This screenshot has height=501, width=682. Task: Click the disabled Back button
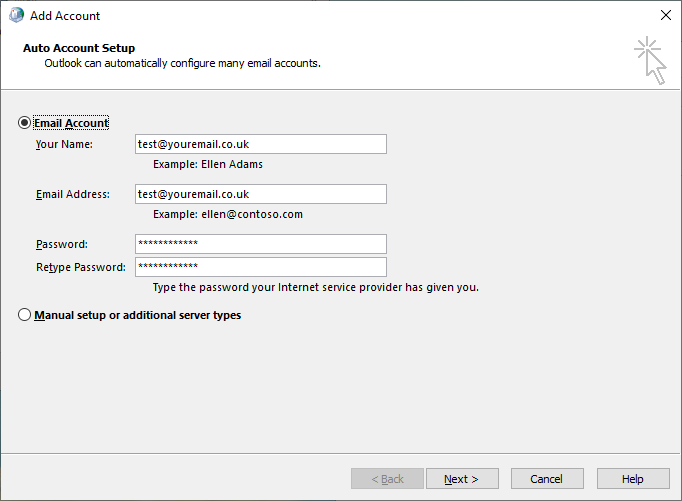click(387, 479)
